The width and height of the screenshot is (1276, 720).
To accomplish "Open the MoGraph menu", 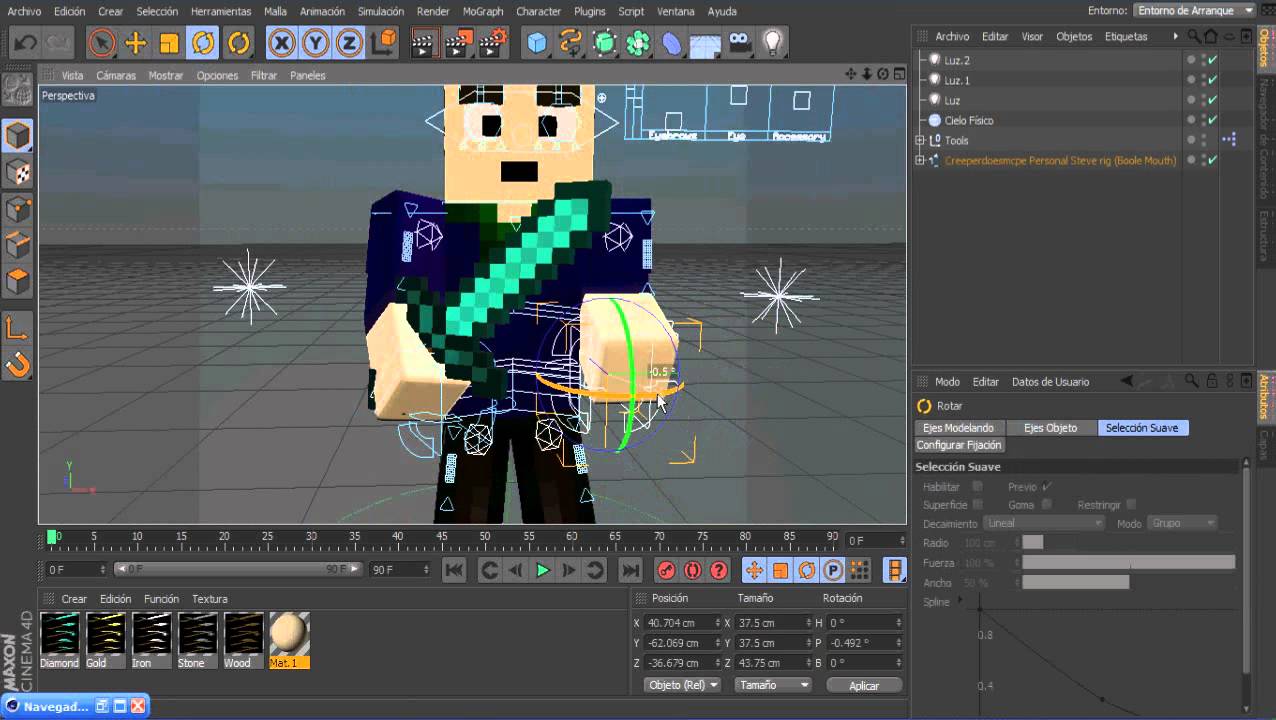I will tap(483, 12).
